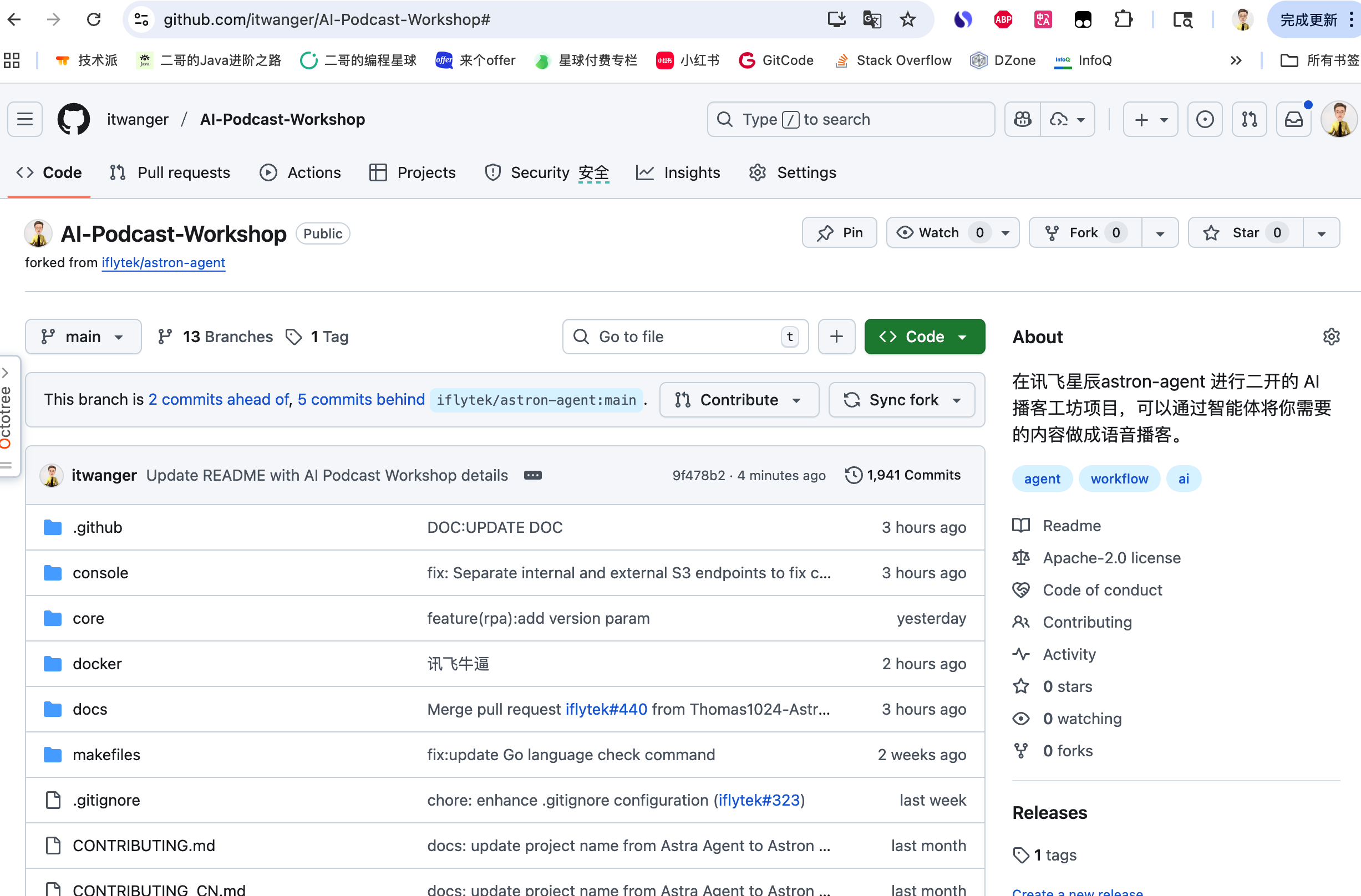Open the notifications inbox icon
The height and width of the screenshot is (896, 1361).
1293,120
